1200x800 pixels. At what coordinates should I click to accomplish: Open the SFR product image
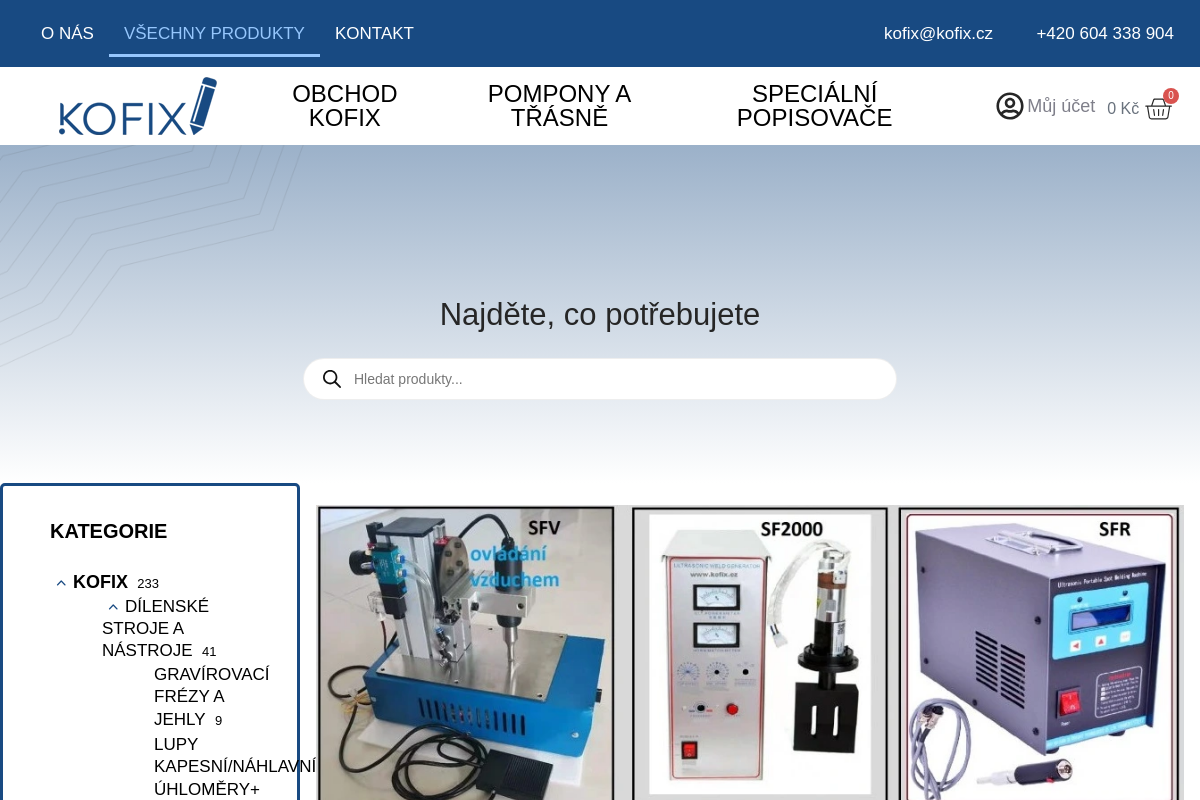[1041, 653]
